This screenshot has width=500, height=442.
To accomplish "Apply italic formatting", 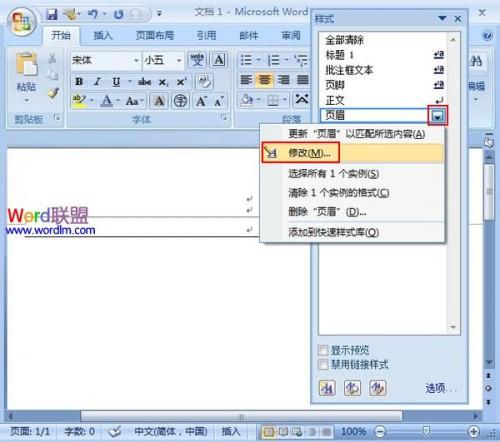I will tap(97, 81).
